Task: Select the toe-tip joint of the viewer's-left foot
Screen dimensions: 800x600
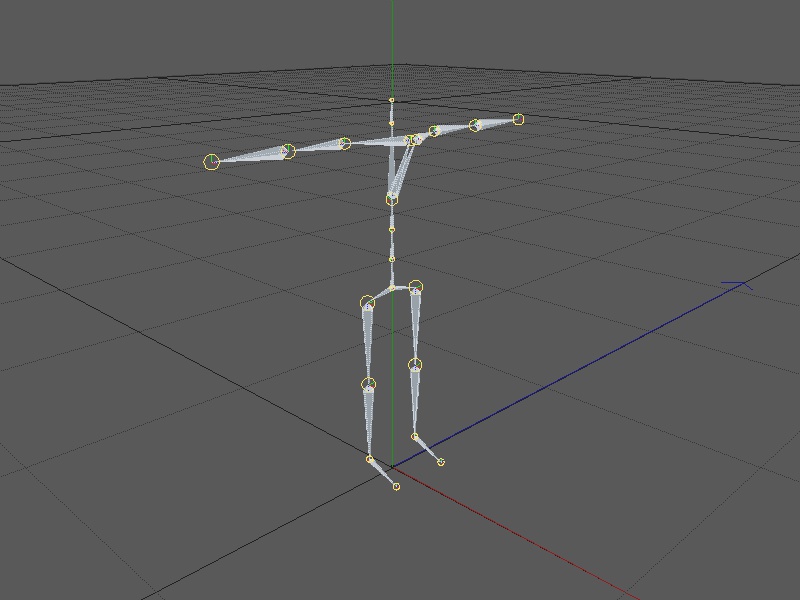Action: point(396,487)
